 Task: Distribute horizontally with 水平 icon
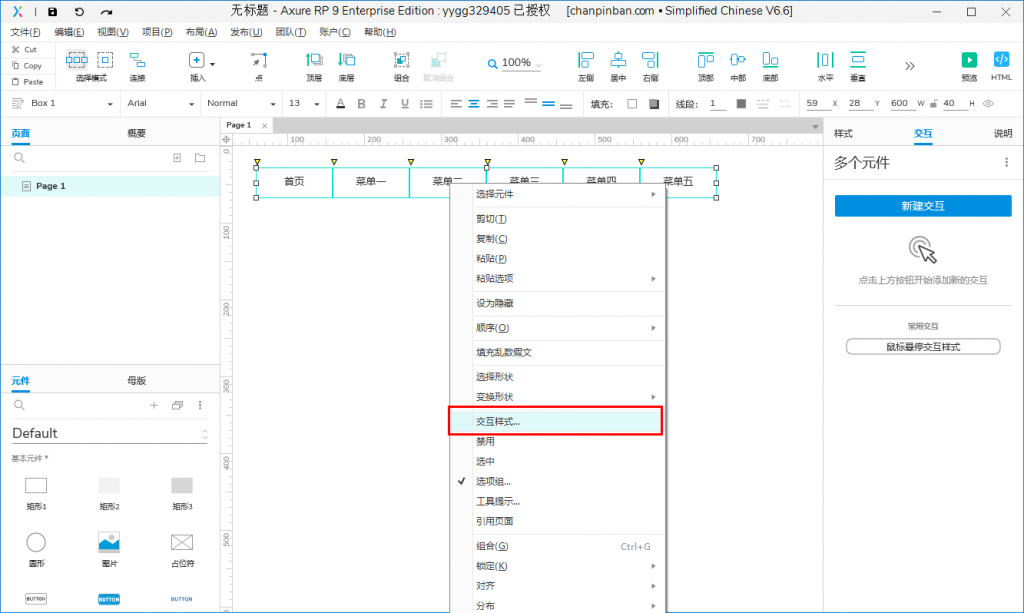click(x=825, y=60)
